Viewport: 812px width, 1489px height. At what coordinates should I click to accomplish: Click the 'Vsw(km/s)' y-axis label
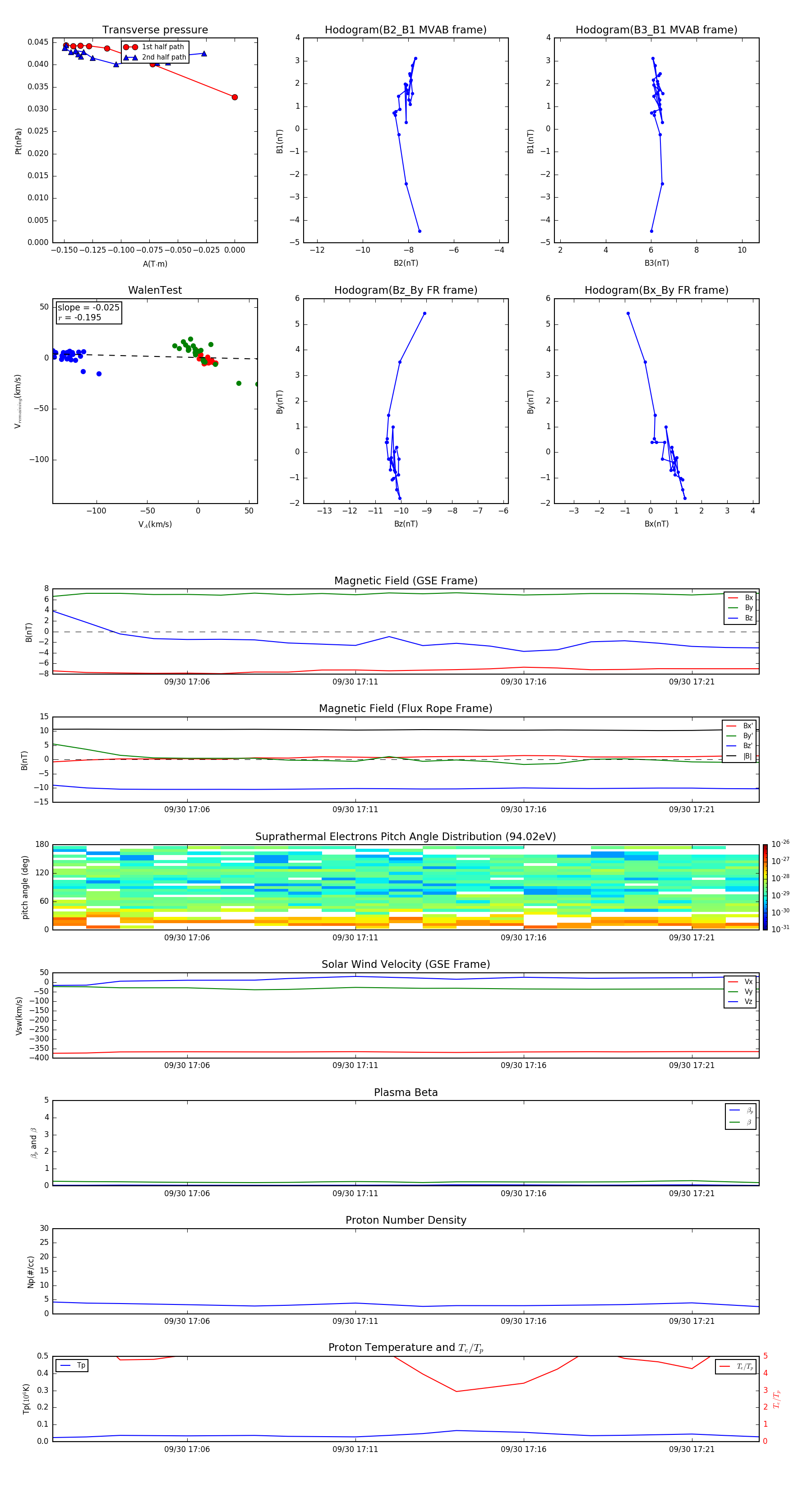(18, 1016)
